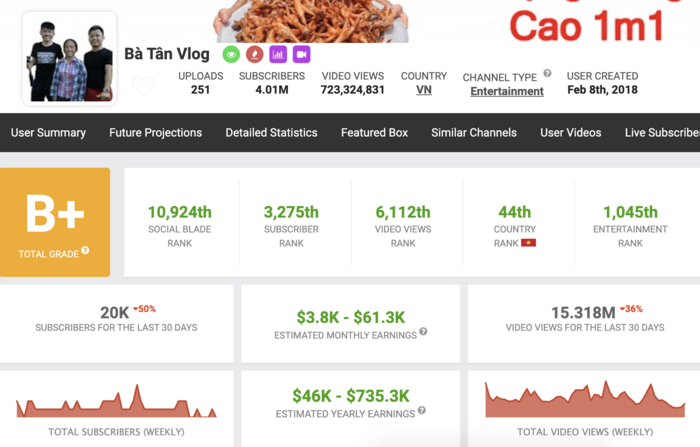The width and height of the screenshot is (700, 447).
Task: Open help for Estimated Yearly Earnings
Action: click(421, 410)
